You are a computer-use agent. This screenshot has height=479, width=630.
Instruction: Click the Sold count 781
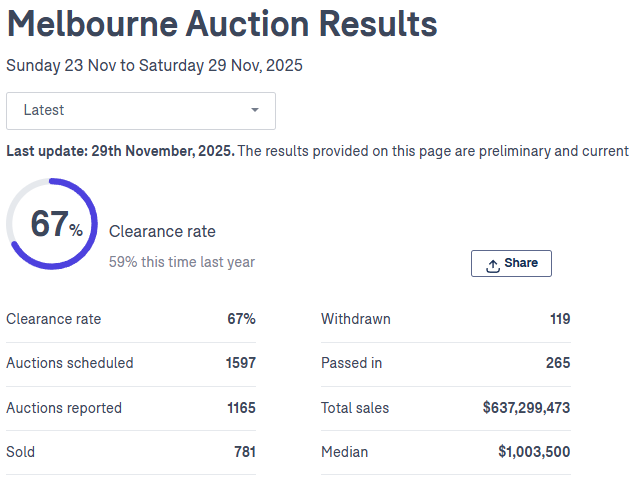pyautogui.click(x=244, y=452)
